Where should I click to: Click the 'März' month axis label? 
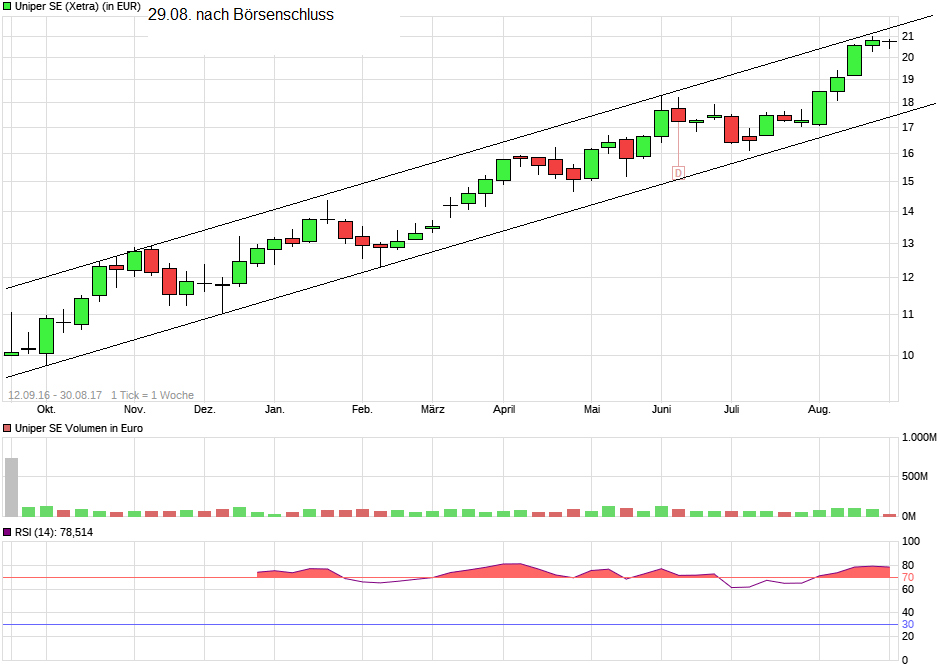433,409
